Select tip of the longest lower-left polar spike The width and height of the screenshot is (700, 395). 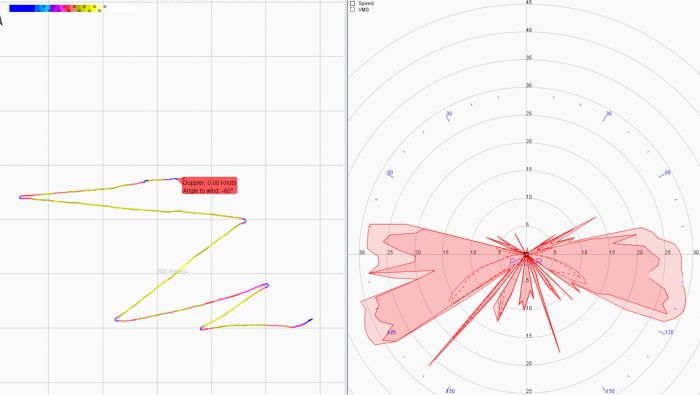click(430, 365)
